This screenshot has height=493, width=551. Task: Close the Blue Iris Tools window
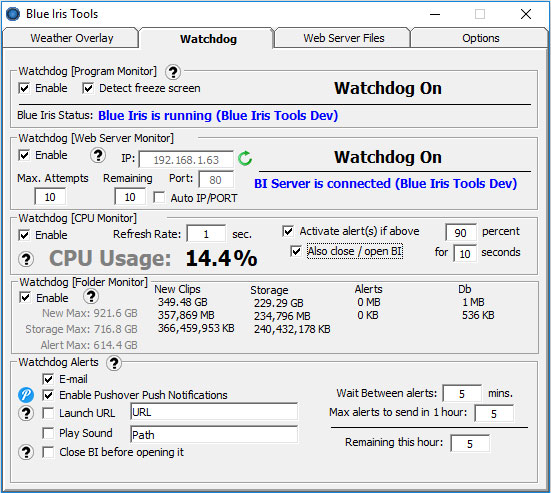pyautogui.click(x=526, y=14)
